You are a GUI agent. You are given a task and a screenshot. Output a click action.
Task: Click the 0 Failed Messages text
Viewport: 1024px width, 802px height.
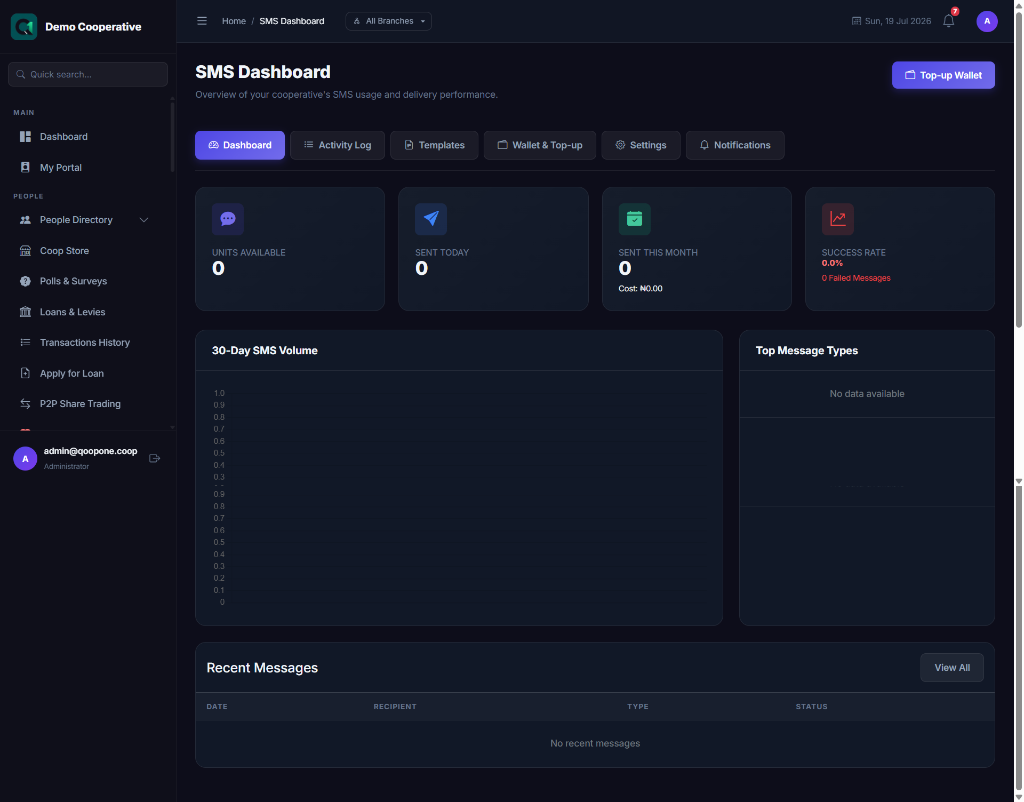[856, 278]
